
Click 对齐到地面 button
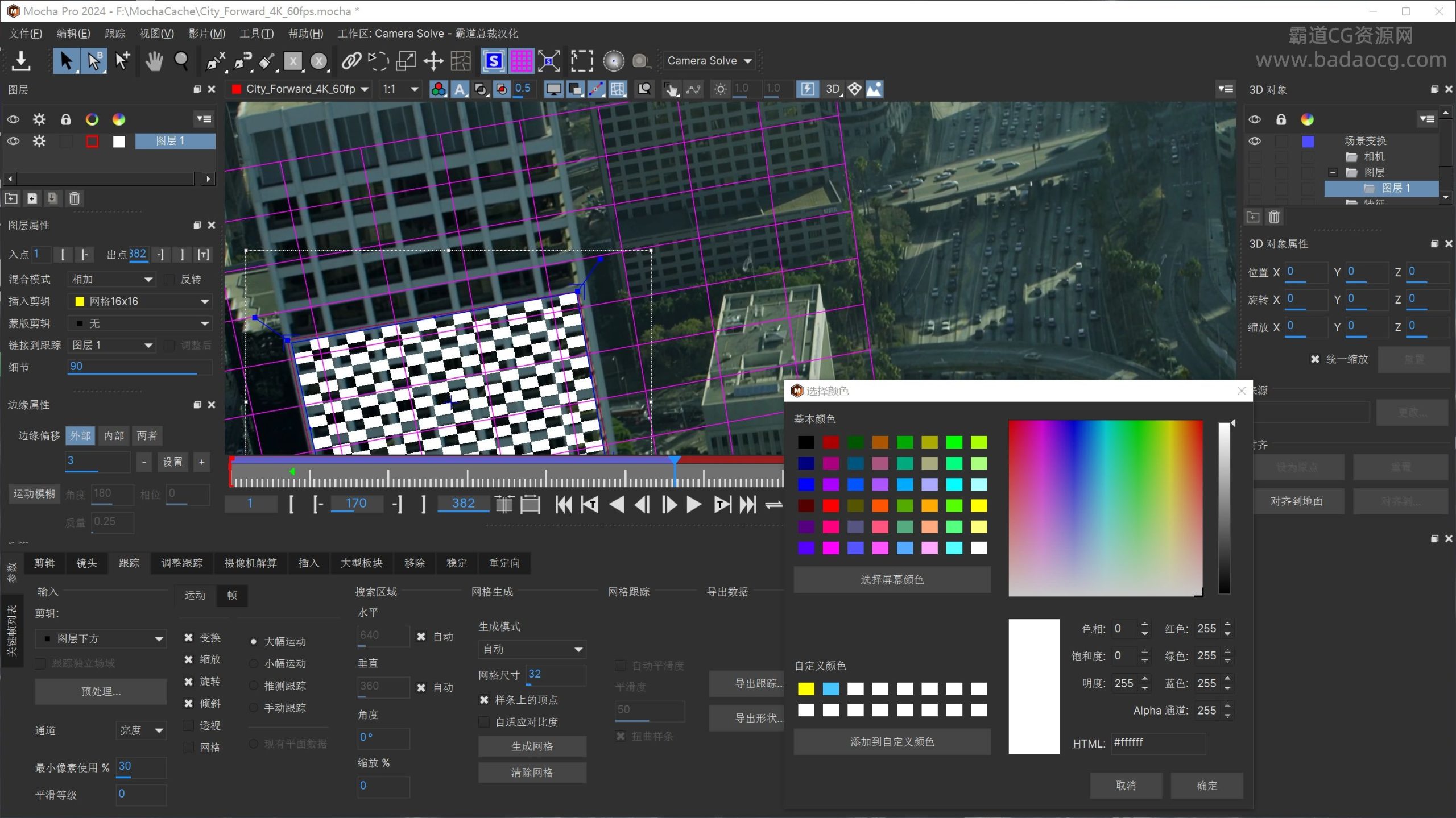(1297, 501)
